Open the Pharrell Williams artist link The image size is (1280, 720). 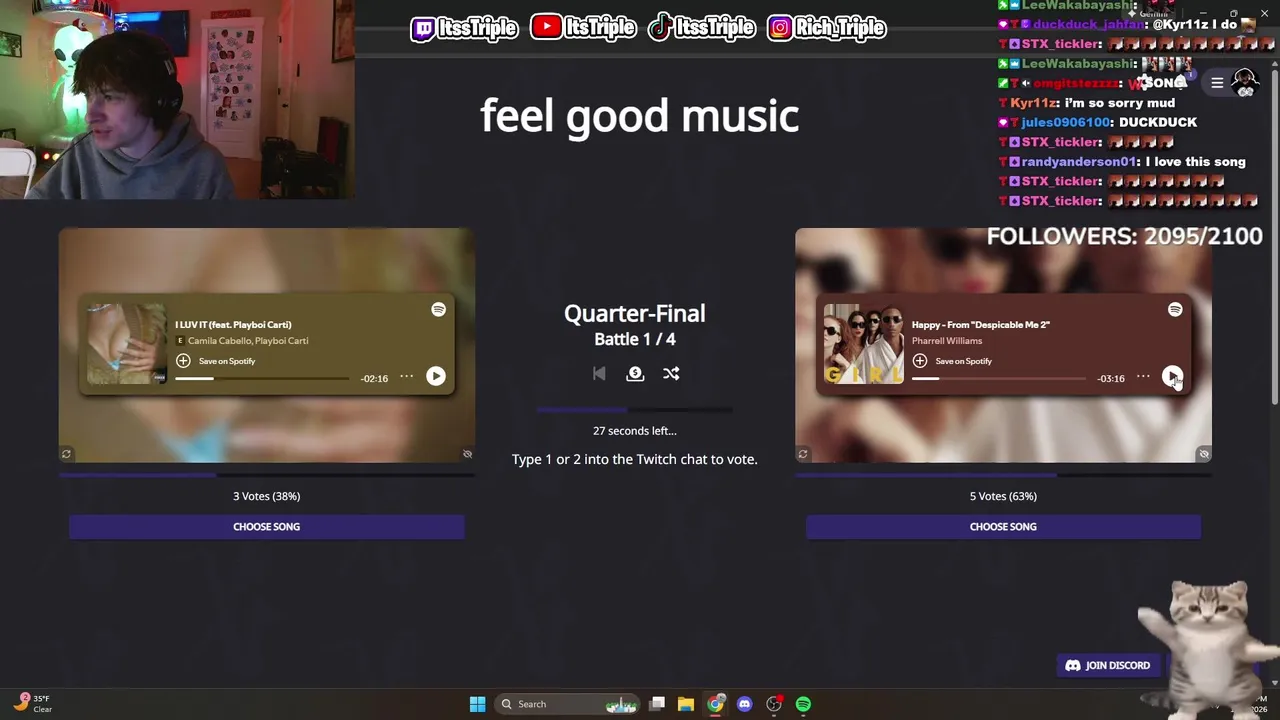tap(947, 341)
